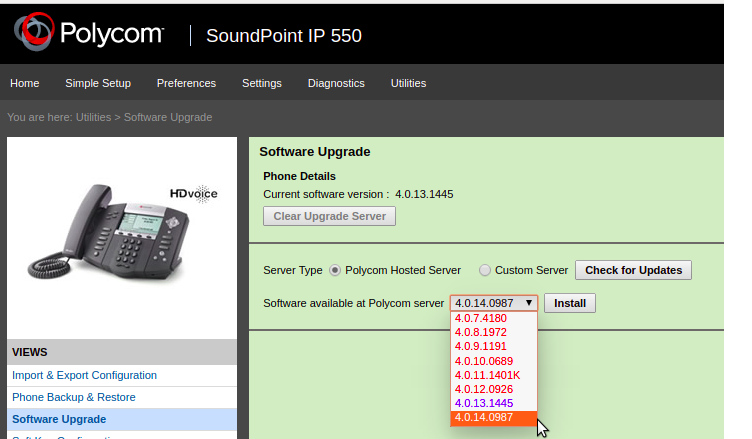Click the Clear Upgrade Server button
Screen dimensions: 752x439
[x=329, y=216]
